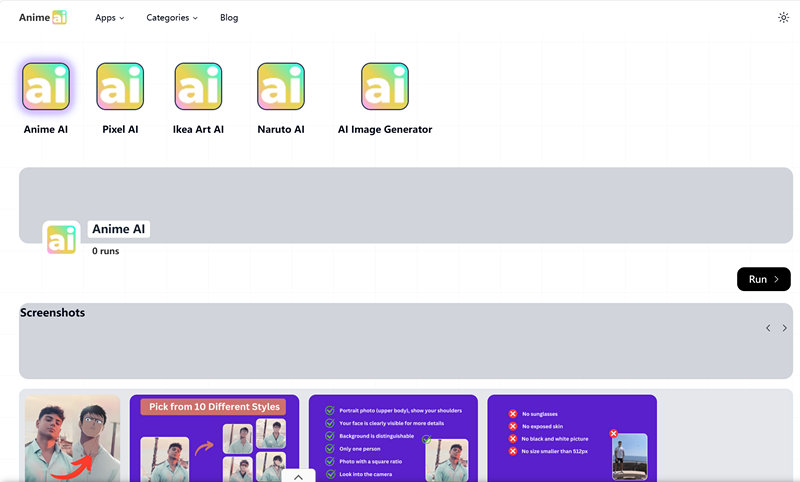This screenshot has width=800, height=482.
Task: Click the Ikea Art AI label
Action: [198, 130]
